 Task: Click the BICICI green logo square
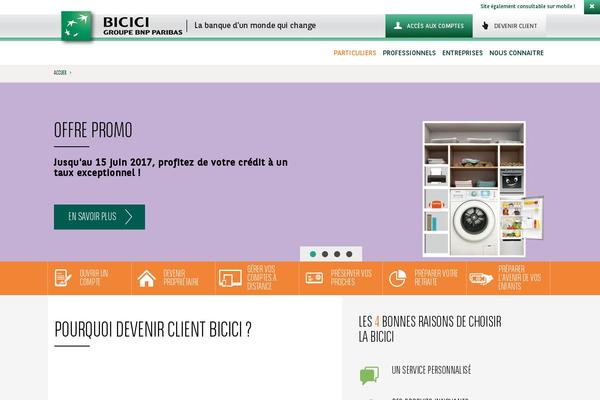[x=77, y=26]
